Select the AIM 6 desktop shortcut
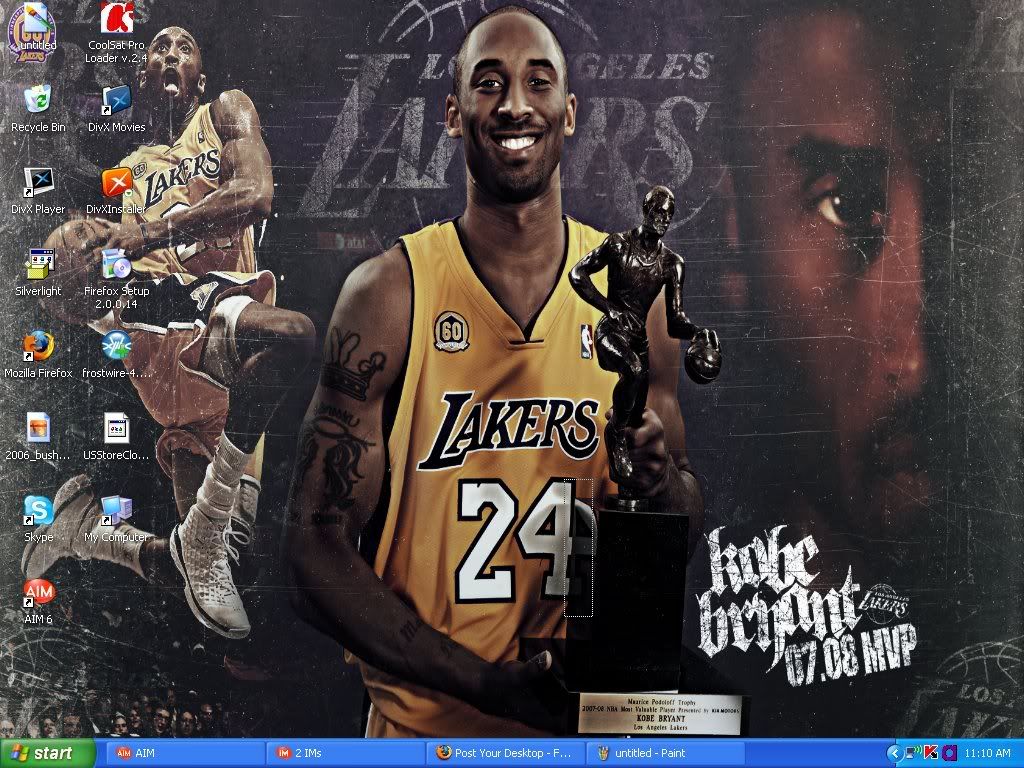The height and width of the screenshot is (768, 1024). click(38, 601)
